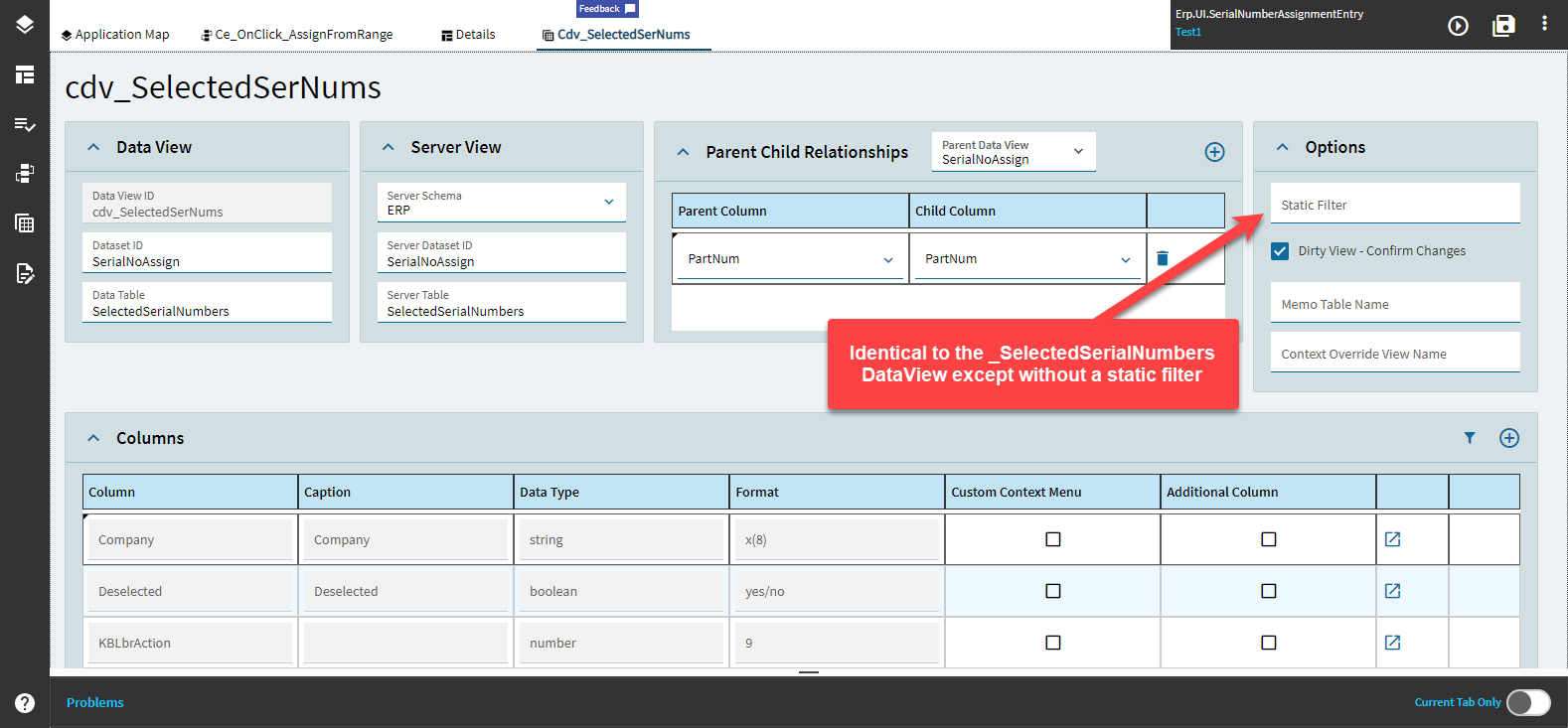Click the Columns filter icon

click(x=1470, y=438)
